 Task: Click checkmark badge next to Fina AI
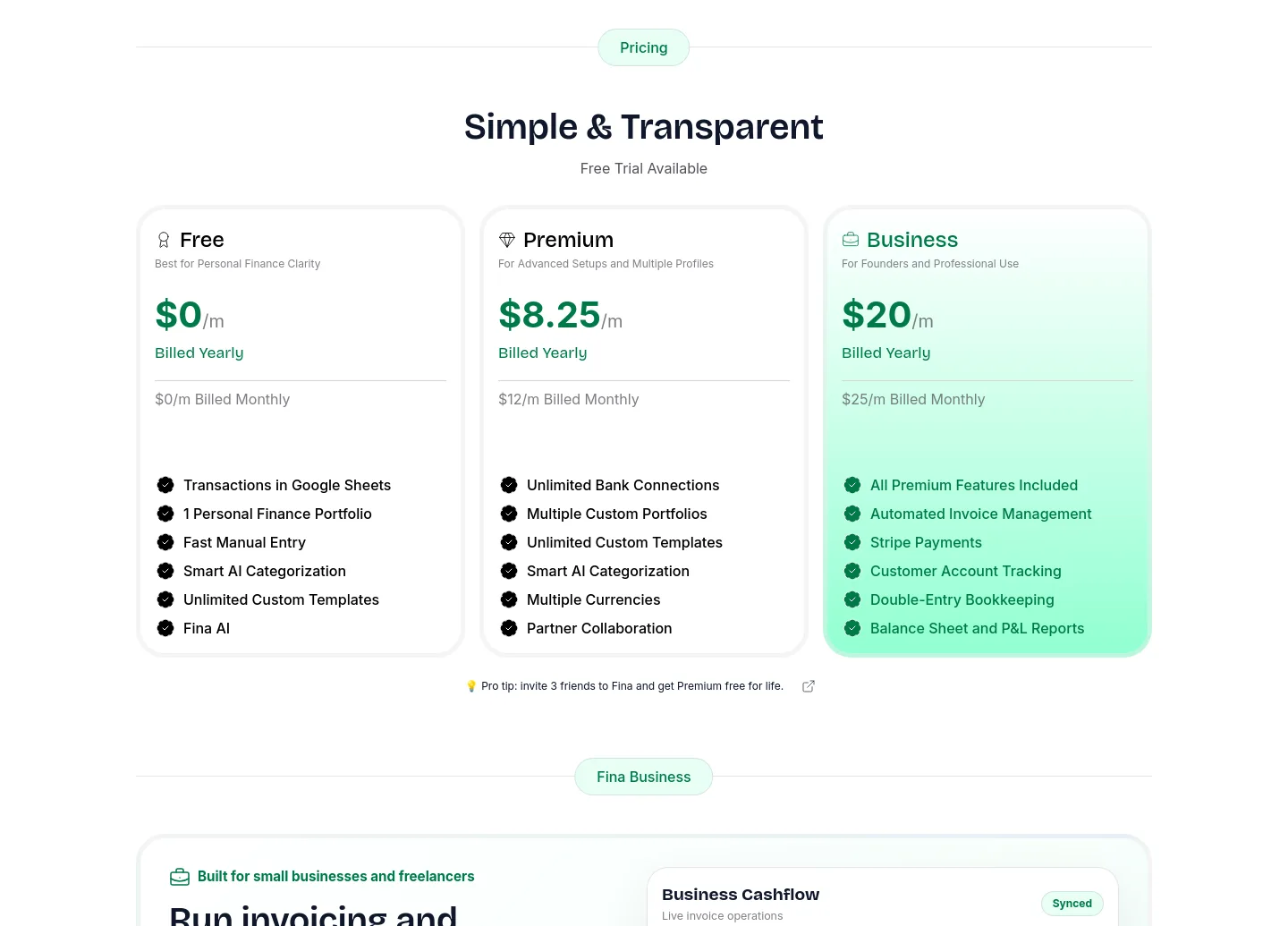pos(165,628)
